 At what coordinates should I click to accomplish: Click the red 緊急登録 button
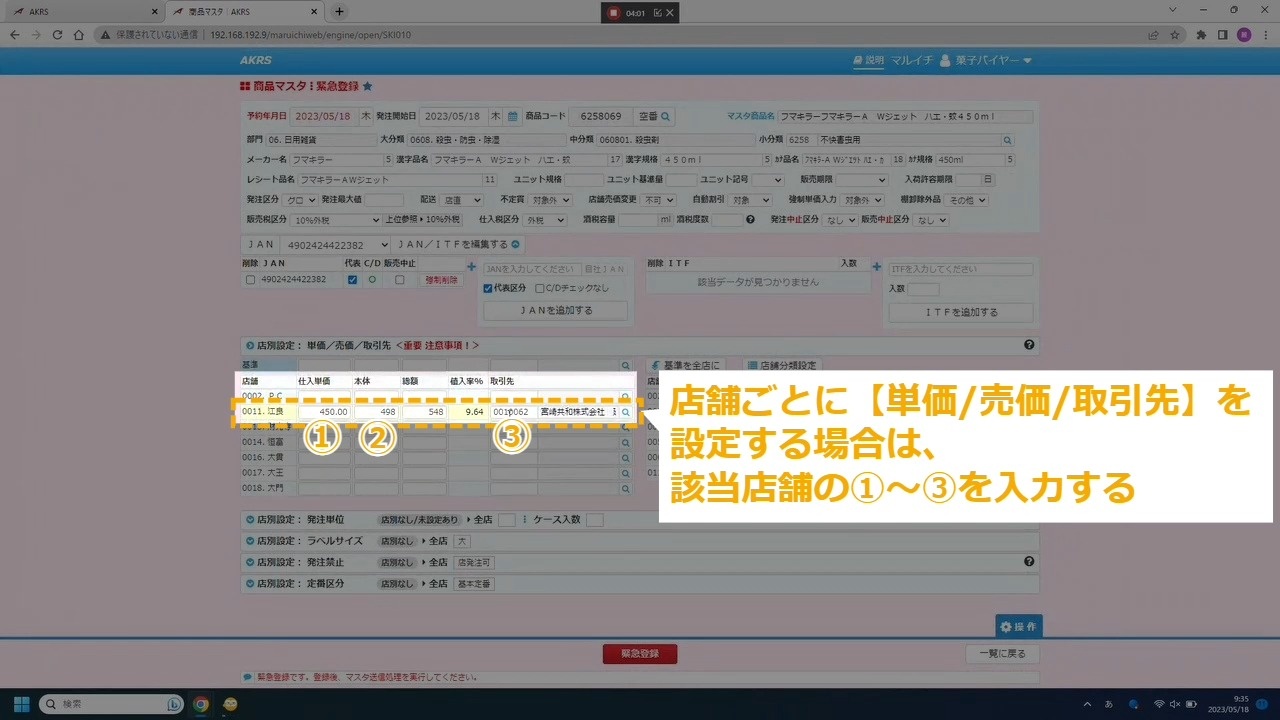click(x=639, y=654)
